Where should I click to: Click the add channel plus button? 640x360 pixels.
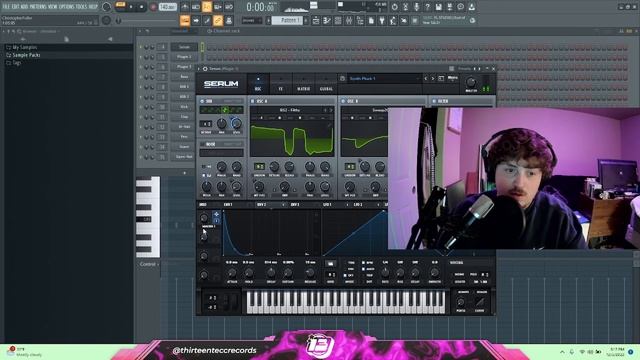(184, 173)
